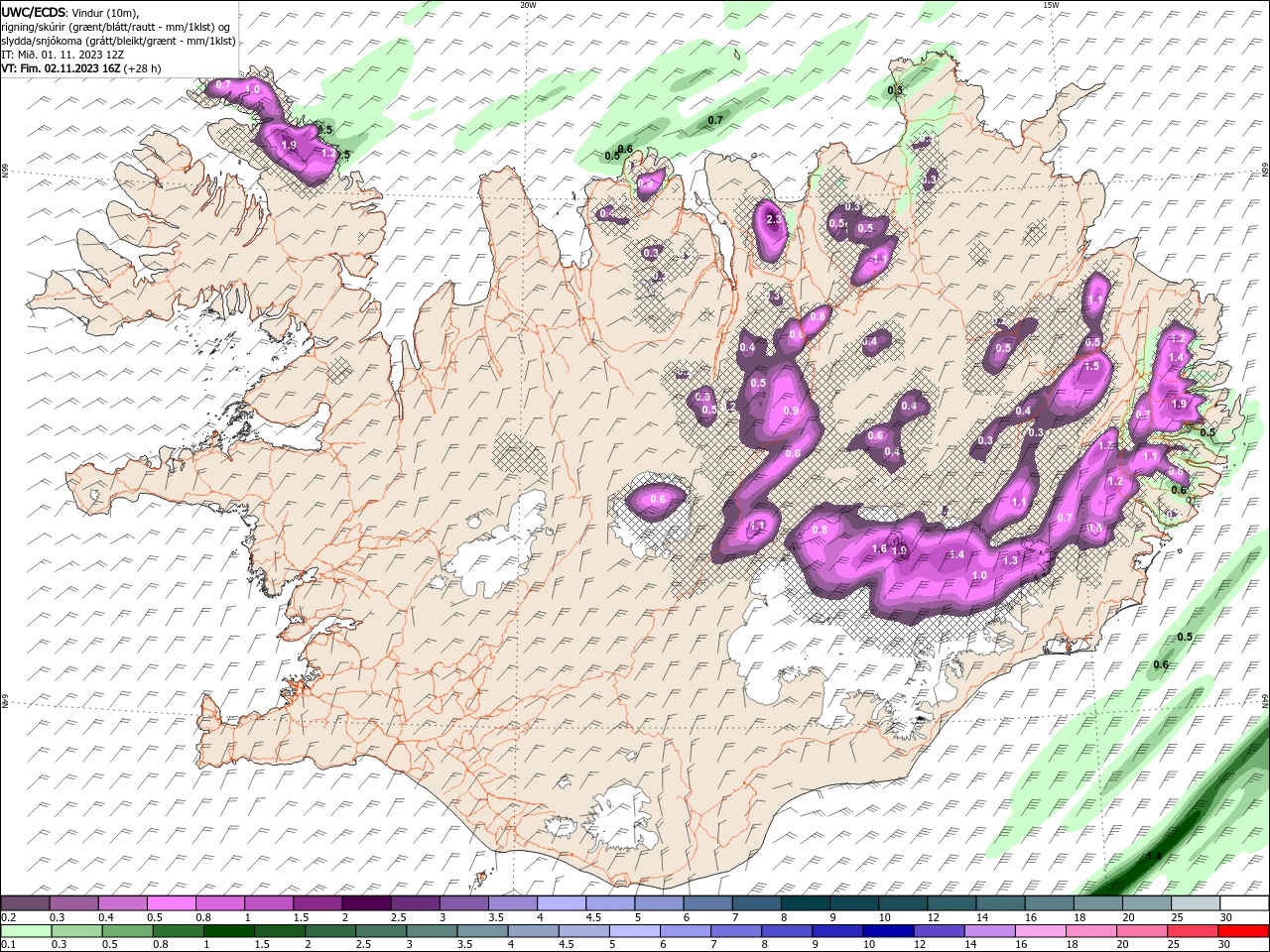This screenshot has width=1270, height=952.
Task: Select snow legend swatch between 8 and 9
Action: pos(805,903)
